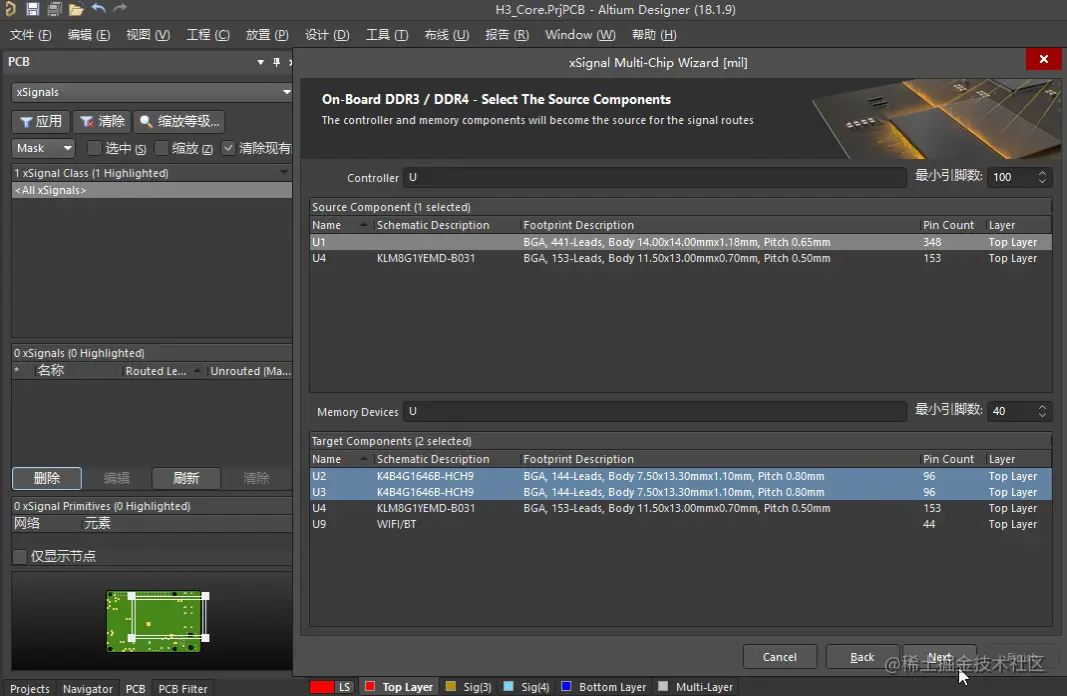Sort Target Components by Layer header
This screenshot has height=696, width=1067.
[x=1018, y=459]
